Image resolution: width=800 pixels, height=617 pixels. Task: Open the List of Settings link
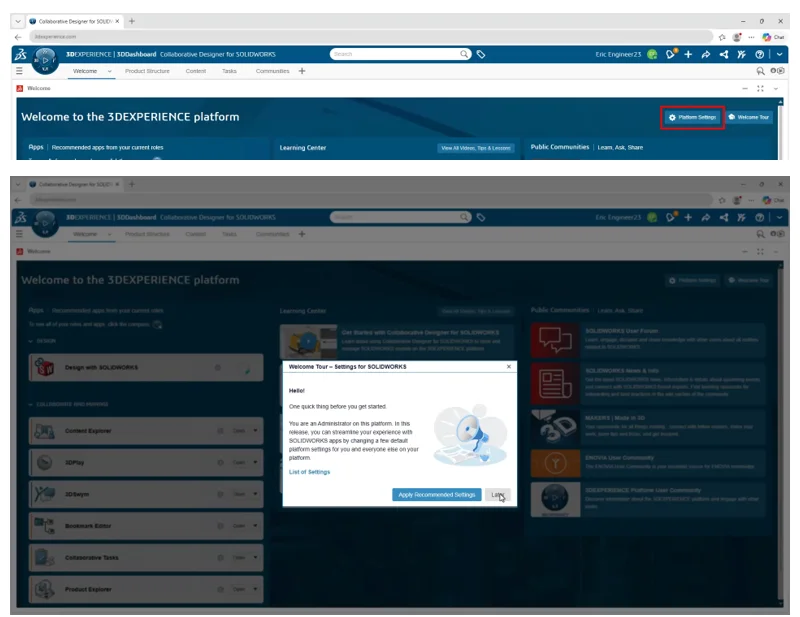coord(309,472)
